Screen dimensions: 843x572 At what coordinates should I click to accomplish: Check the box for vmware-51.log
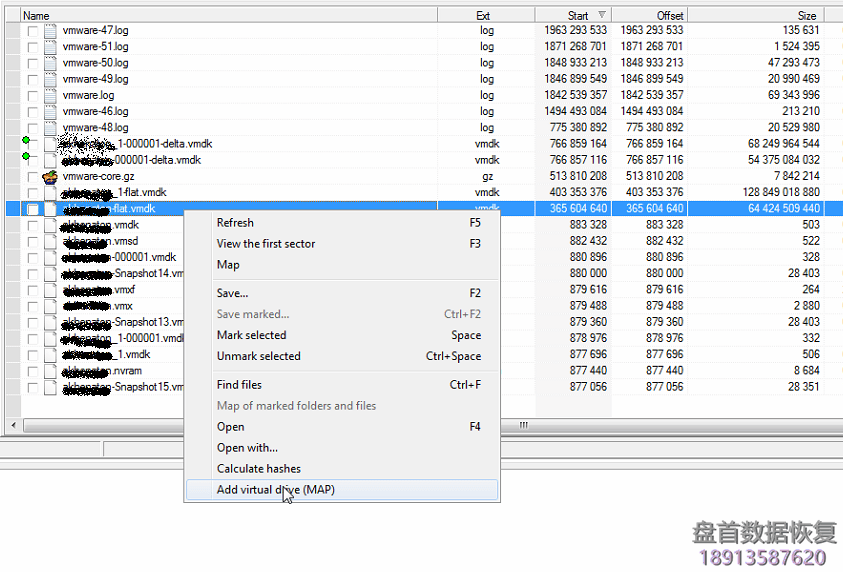point(33,47)
